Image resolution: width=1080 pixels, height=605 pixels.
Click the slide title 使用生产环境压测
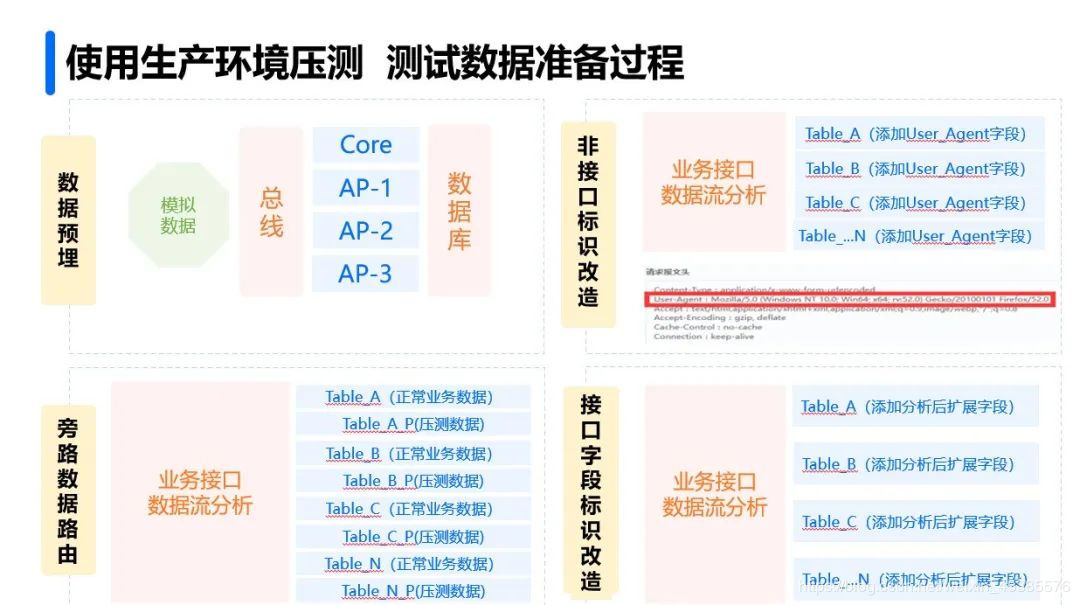214,63
